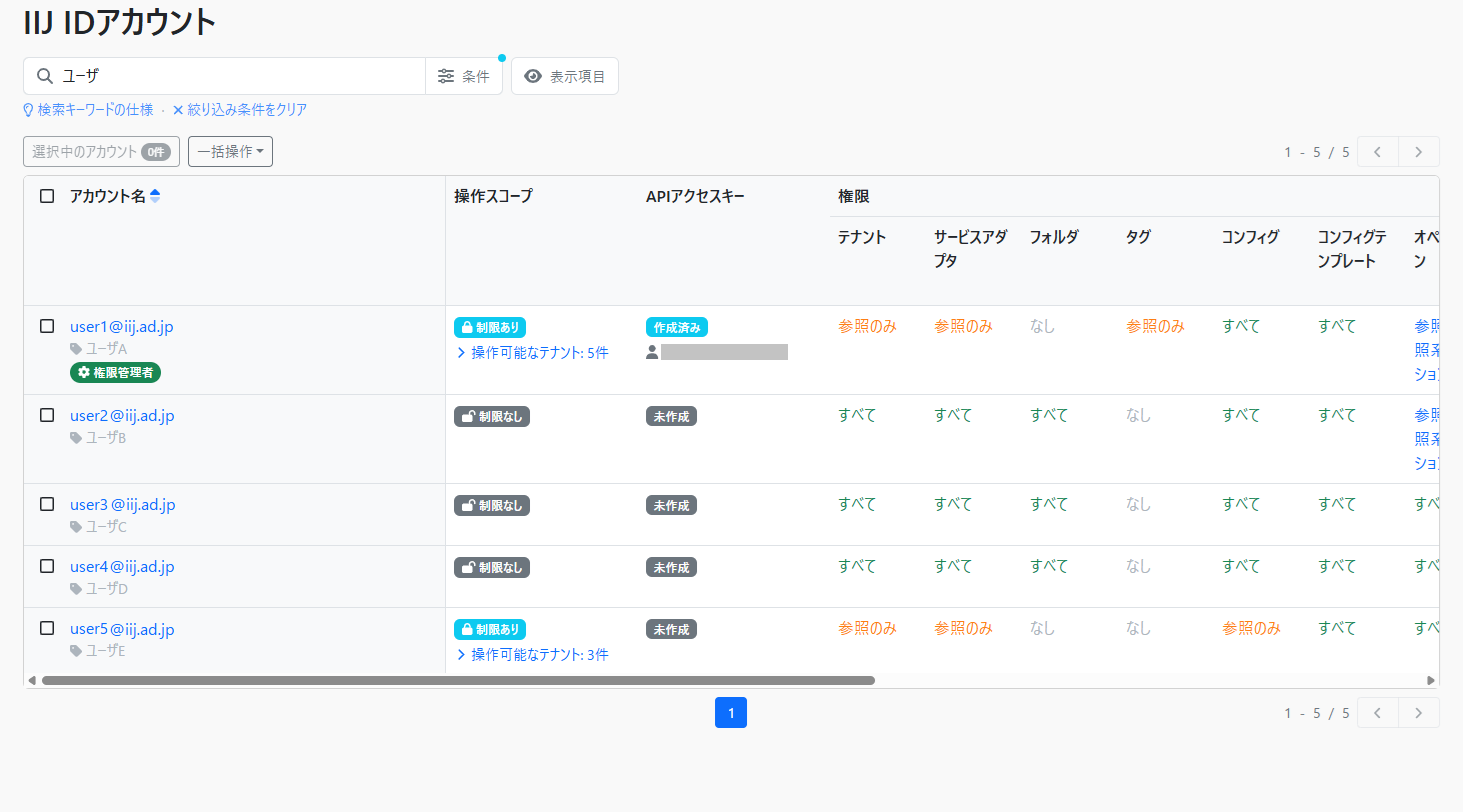Click 絞り込み条件をクリア link

coord(240,110)
